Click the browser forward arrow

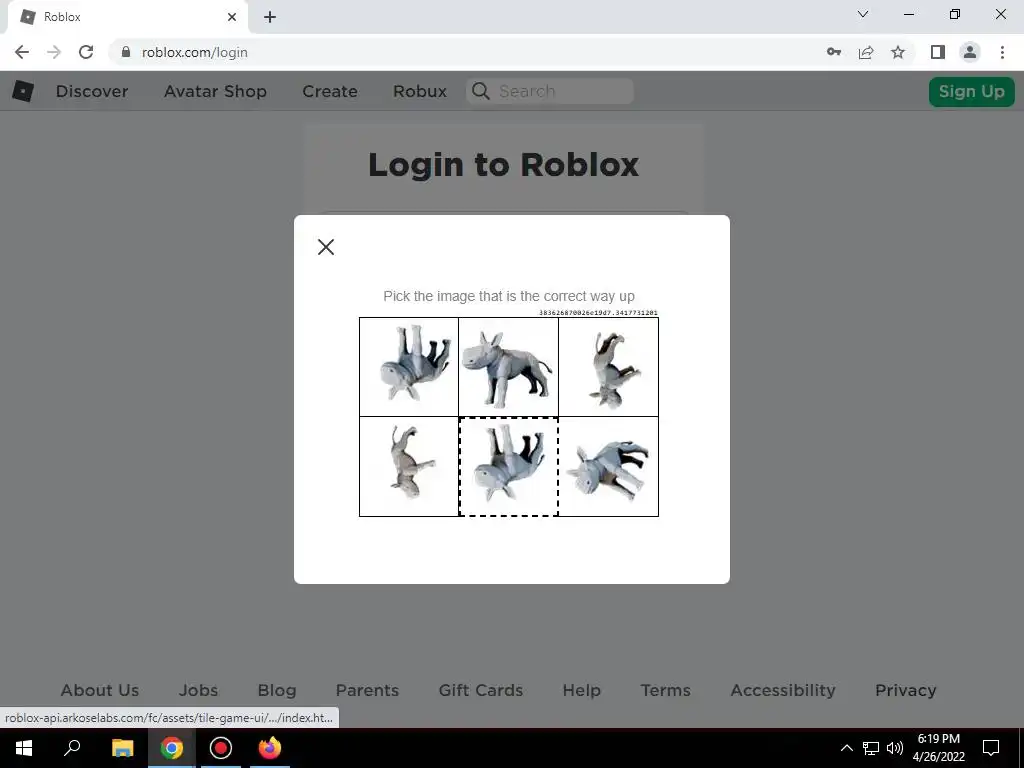click(x=54, y=52)
